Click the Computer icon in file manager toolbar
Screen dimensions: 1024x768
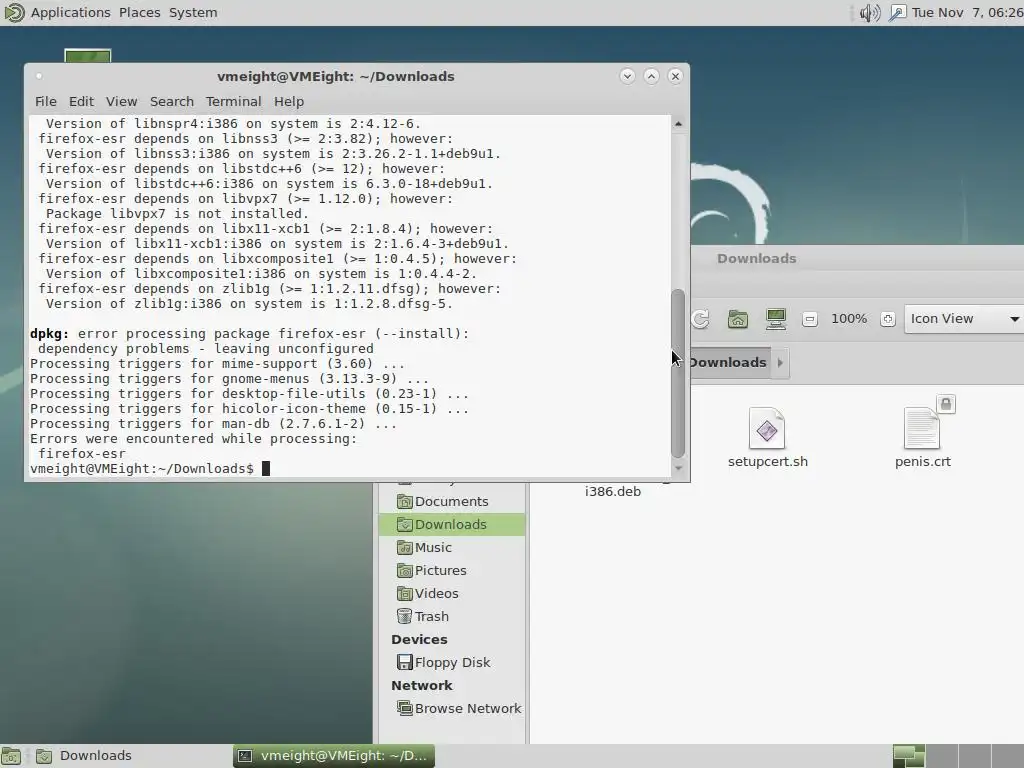coord(776,319)
